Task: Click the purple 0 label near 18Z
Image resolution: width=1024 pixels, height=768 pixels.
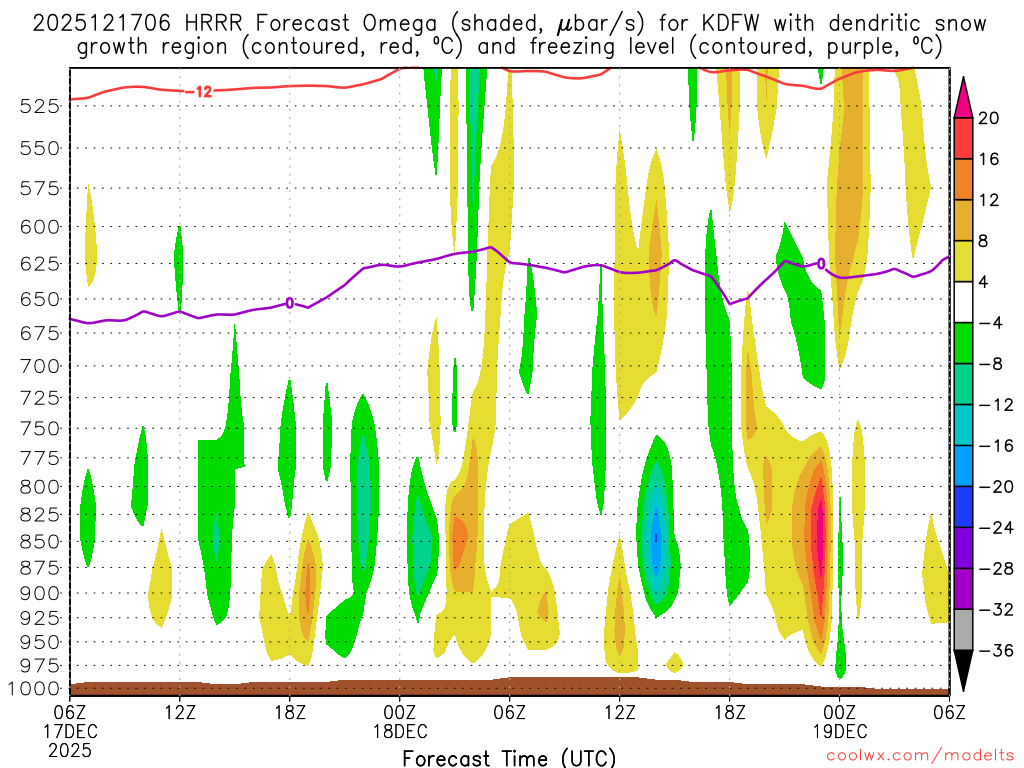Action: pyautogui.click(x=289, y=303)
